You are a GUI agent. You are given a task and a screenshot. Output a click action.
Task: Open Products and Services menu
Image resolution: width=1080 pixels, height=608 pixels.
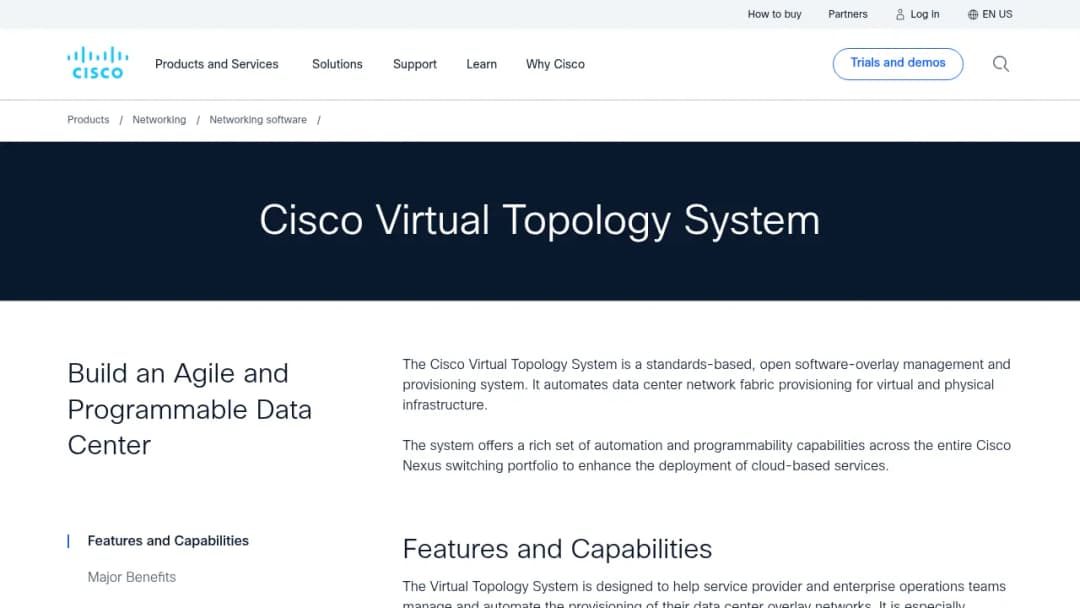coord(216,64)
